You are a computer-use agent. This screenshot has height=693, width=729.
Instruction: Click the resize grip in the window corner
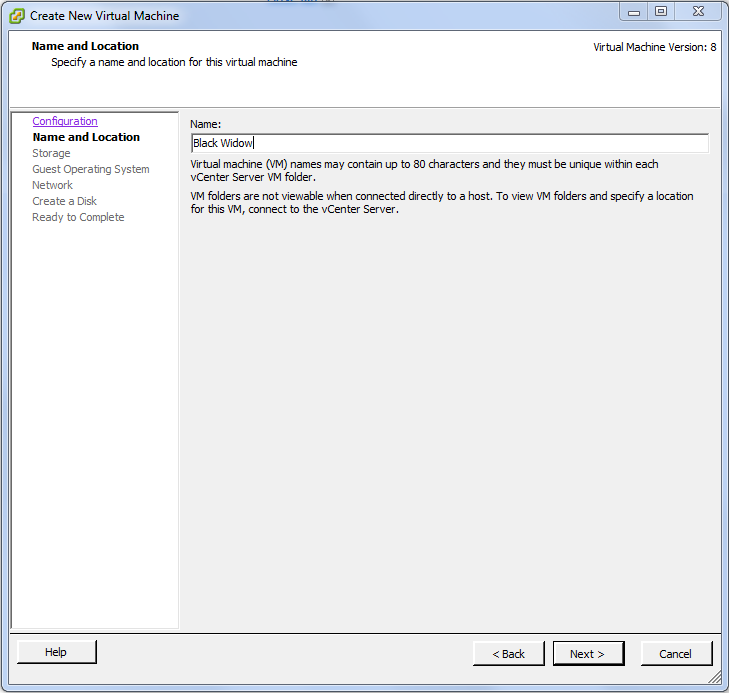(716, 680)
